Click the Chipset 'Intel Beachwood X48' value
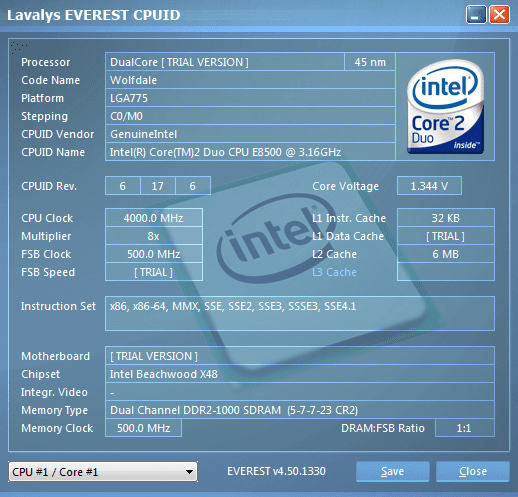 pyautogui.click(x=300, y=374)
